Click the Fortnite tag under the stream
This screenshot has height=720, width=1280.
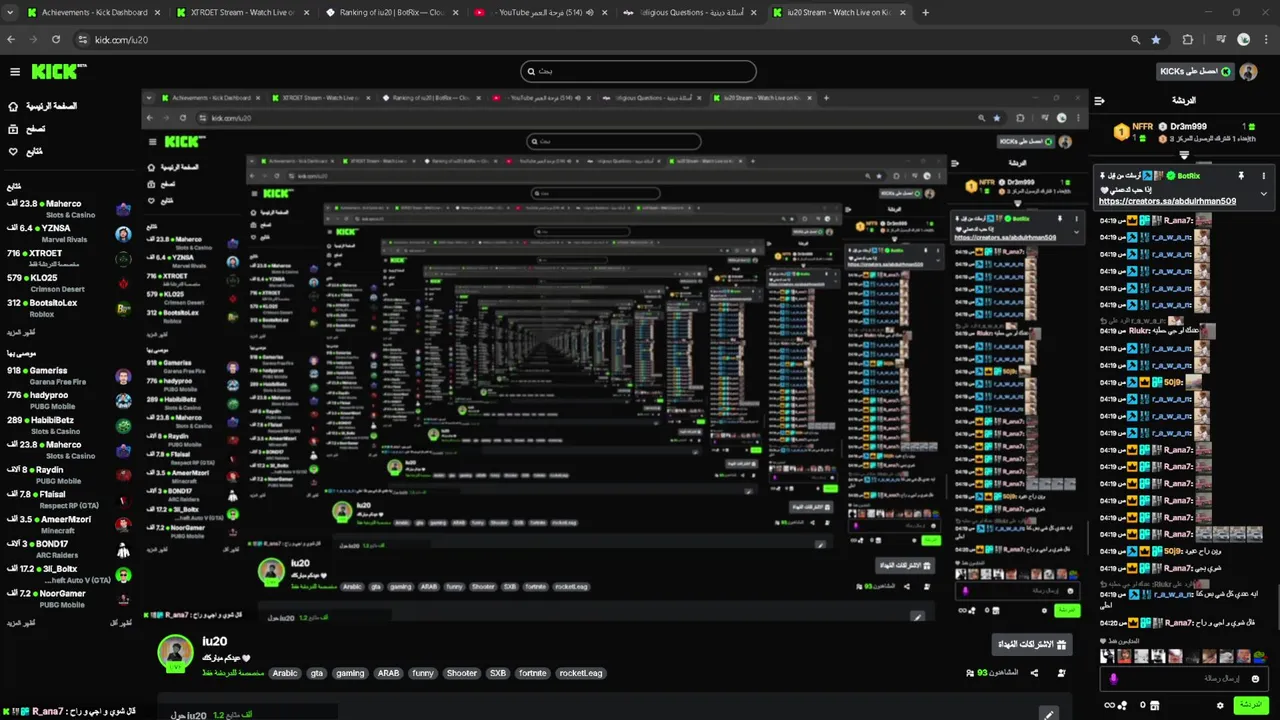(x=533, y=673)
